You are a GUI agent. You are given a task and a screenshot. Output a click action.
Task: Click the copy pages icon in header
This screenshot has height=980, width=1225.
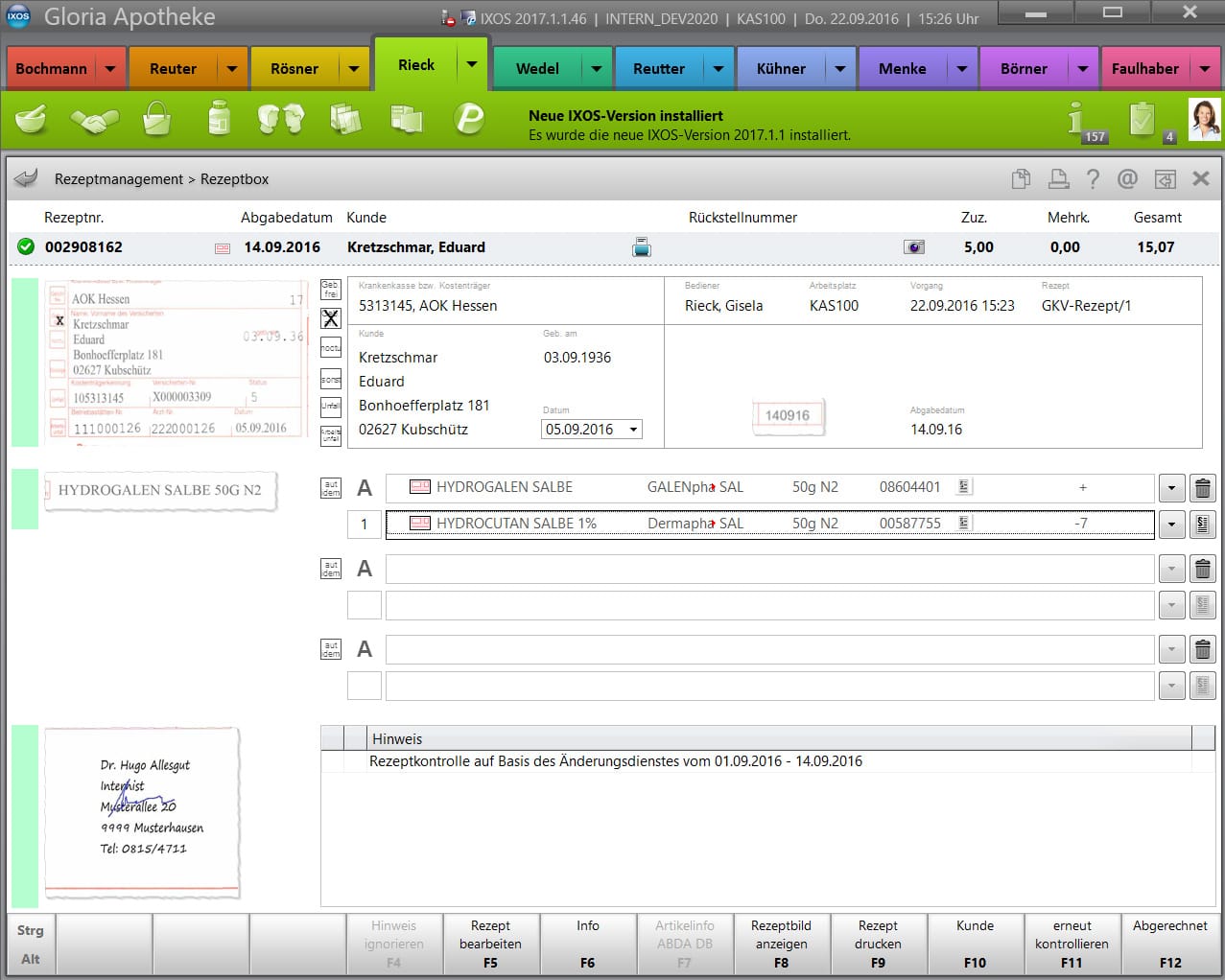click(1022, 178)
